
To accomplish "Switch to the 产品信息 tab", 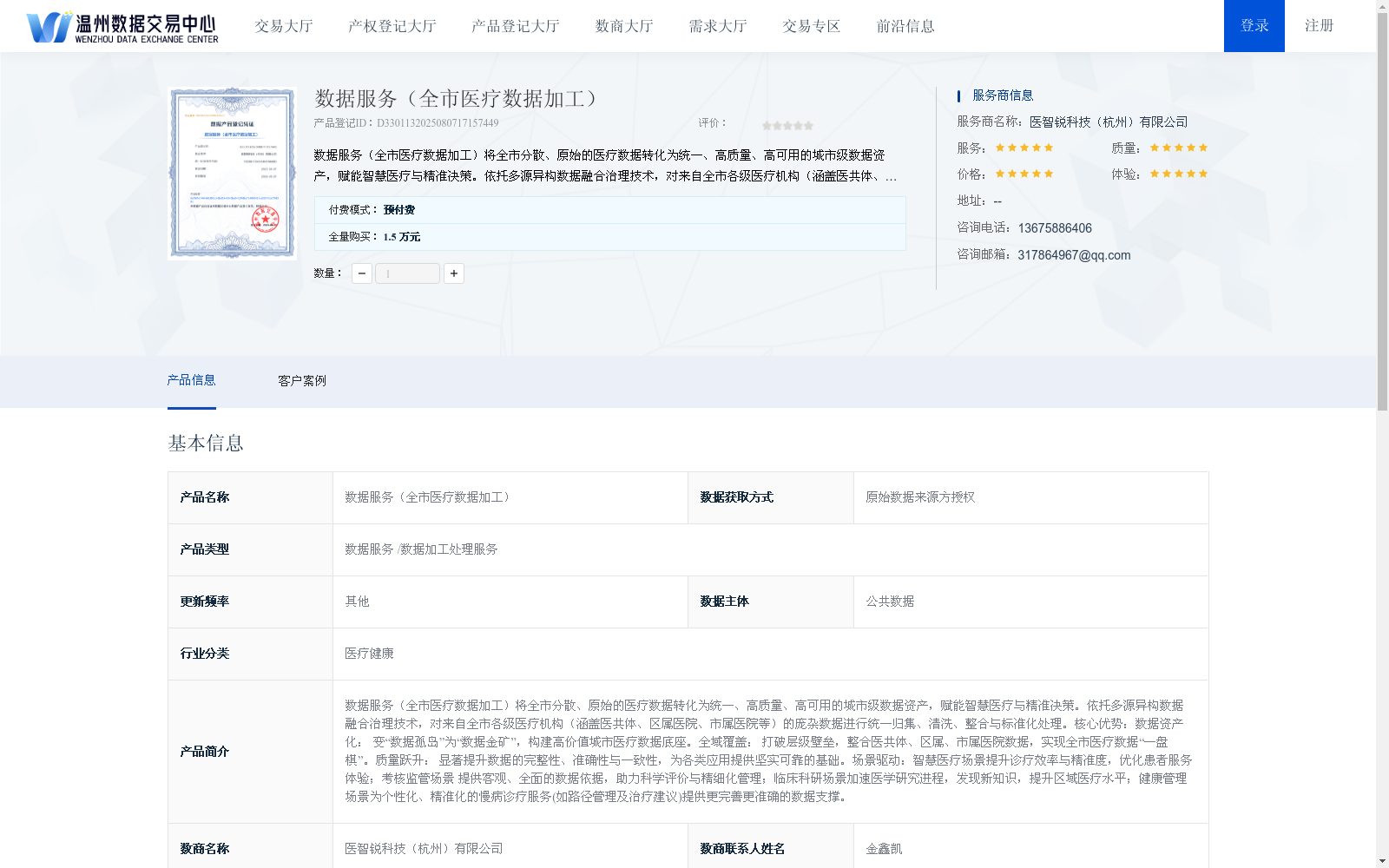I will coord(191,380).
